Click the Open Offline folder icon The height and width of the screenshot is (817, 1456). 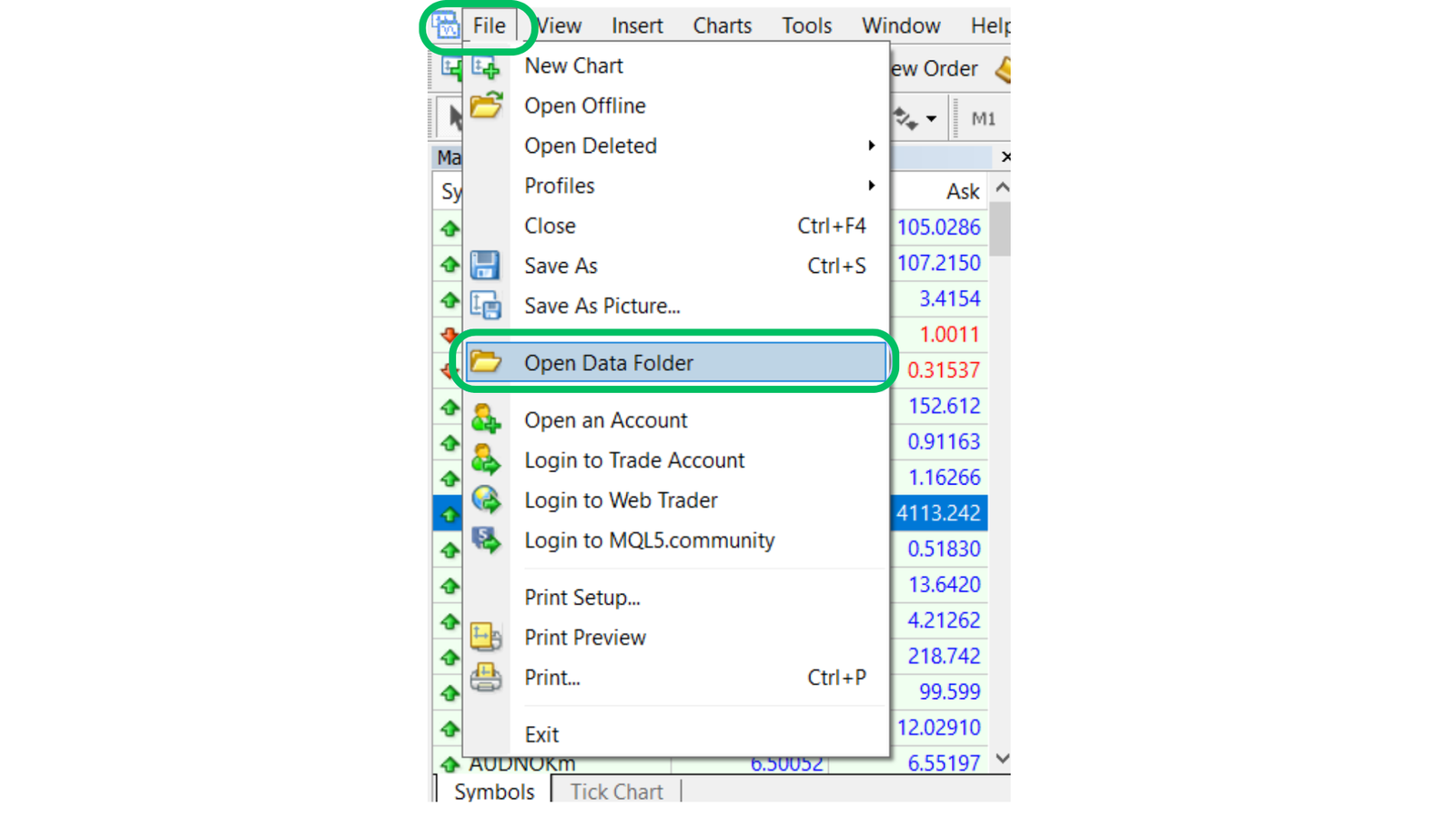pyautogui.click(x=486, y=106)
